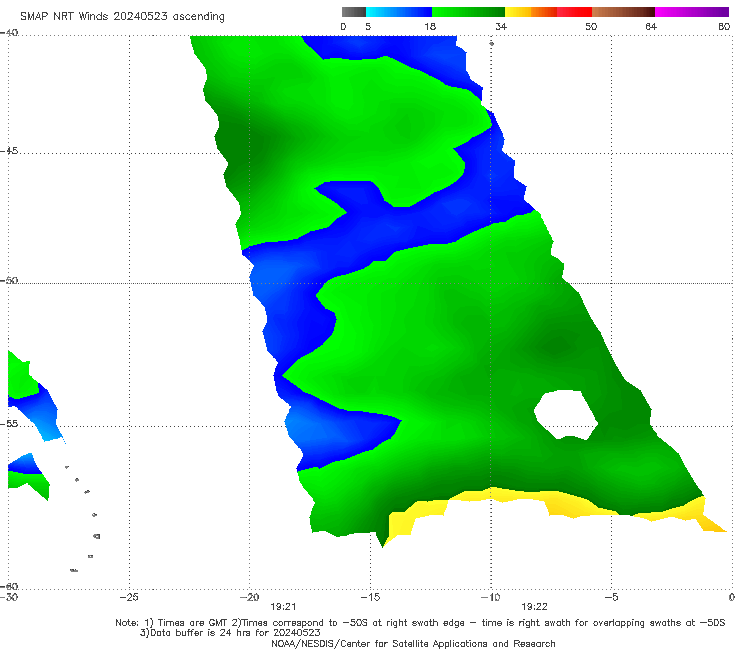Click the swath time label '19:21'
Screen dimensions: 740x650
point(283,607)
